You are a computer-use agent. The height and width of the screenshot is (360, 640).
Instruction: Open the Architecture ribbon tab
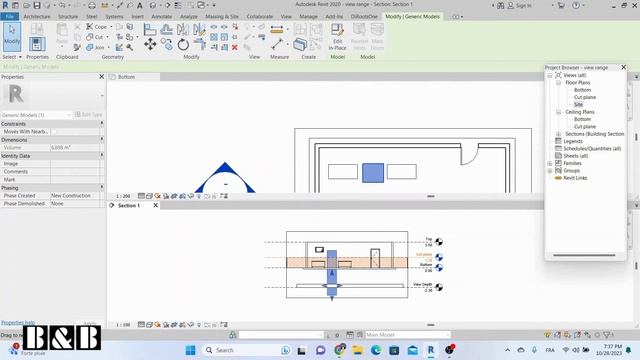pyautogui.click(x=37, y=17)
